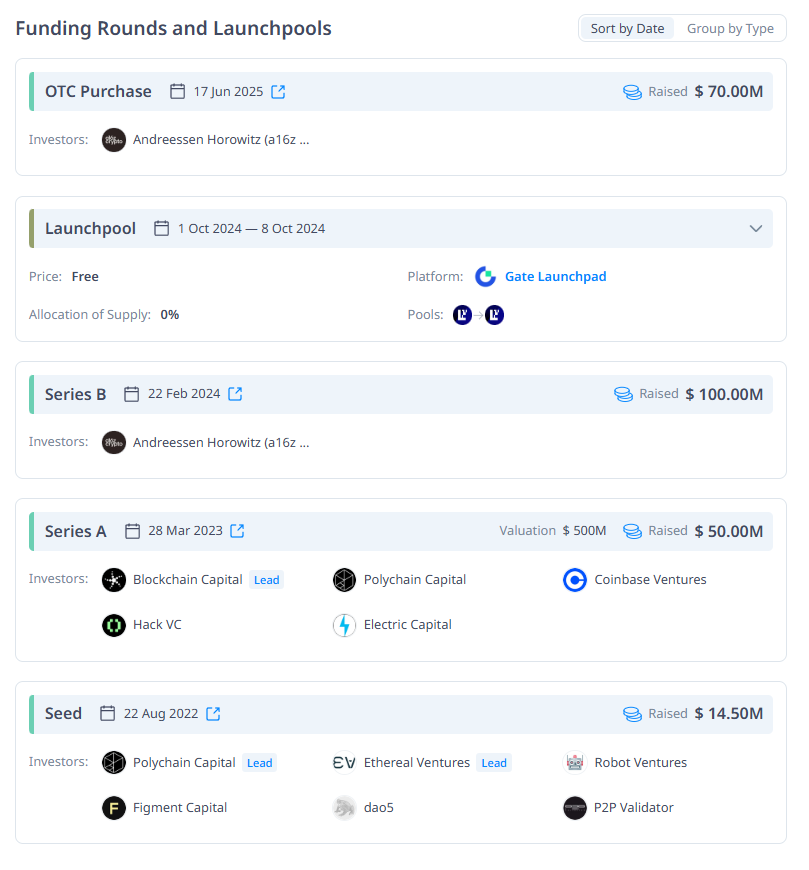This screenshot has width=809, height=870.
Task: Open external link for OTC Purchase round
Action: click(x=279, y=92)
